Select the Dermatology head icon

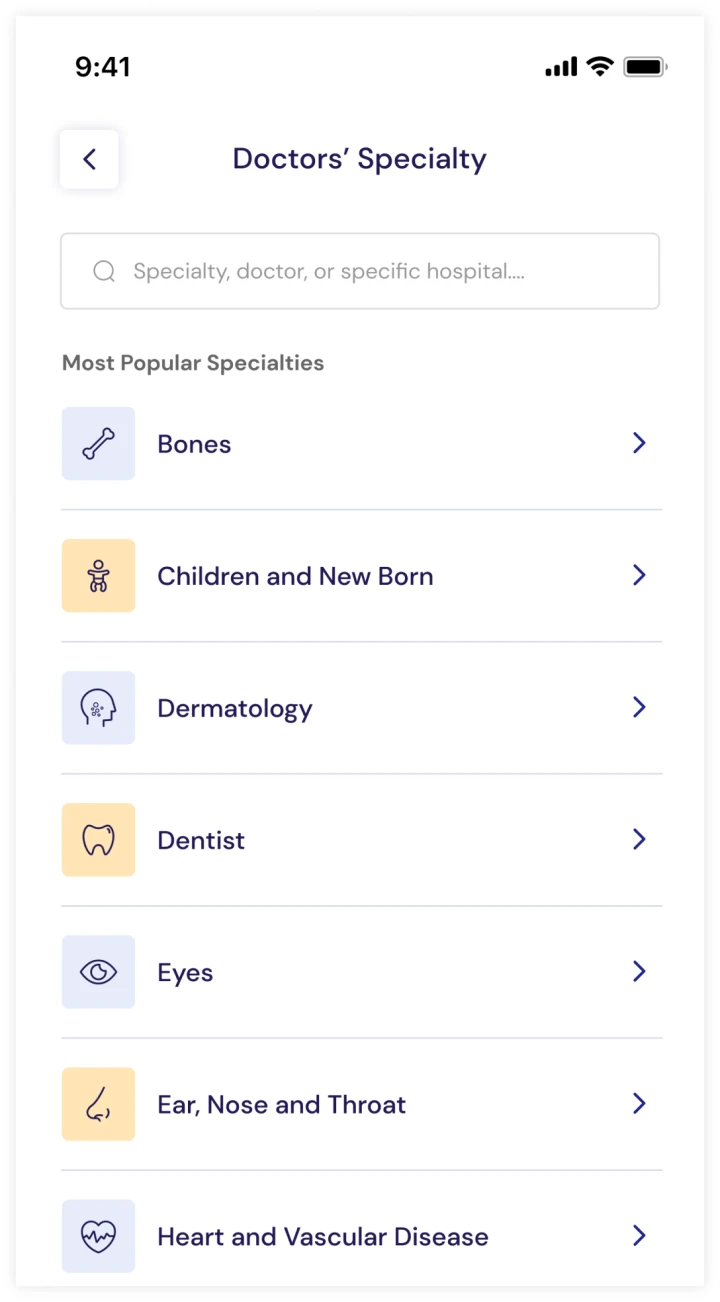pyautogui.click(x=98, y=707)
